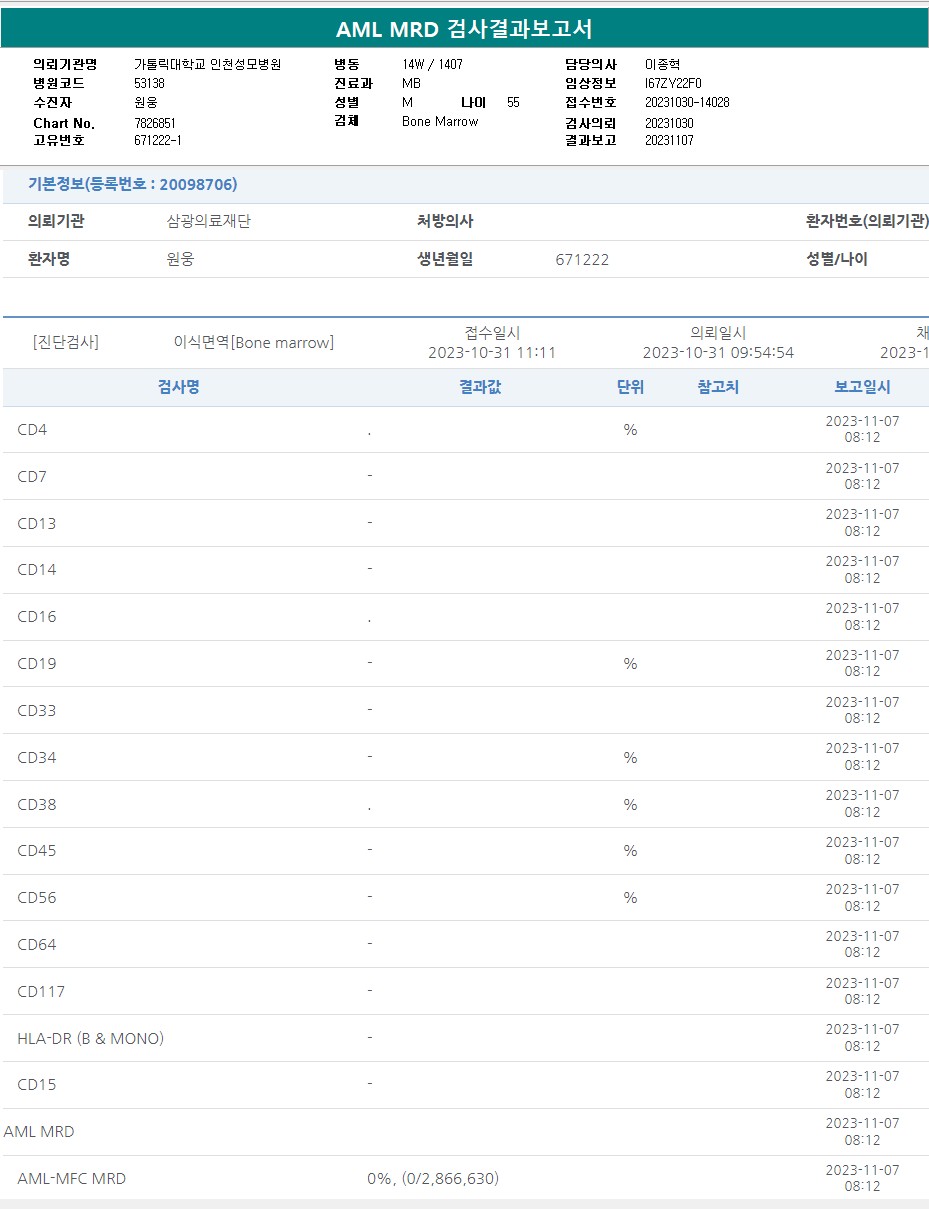The image size is (929, 1209).
Task: Click specimen value Bone Marrow in header
Action: [440, 121]
